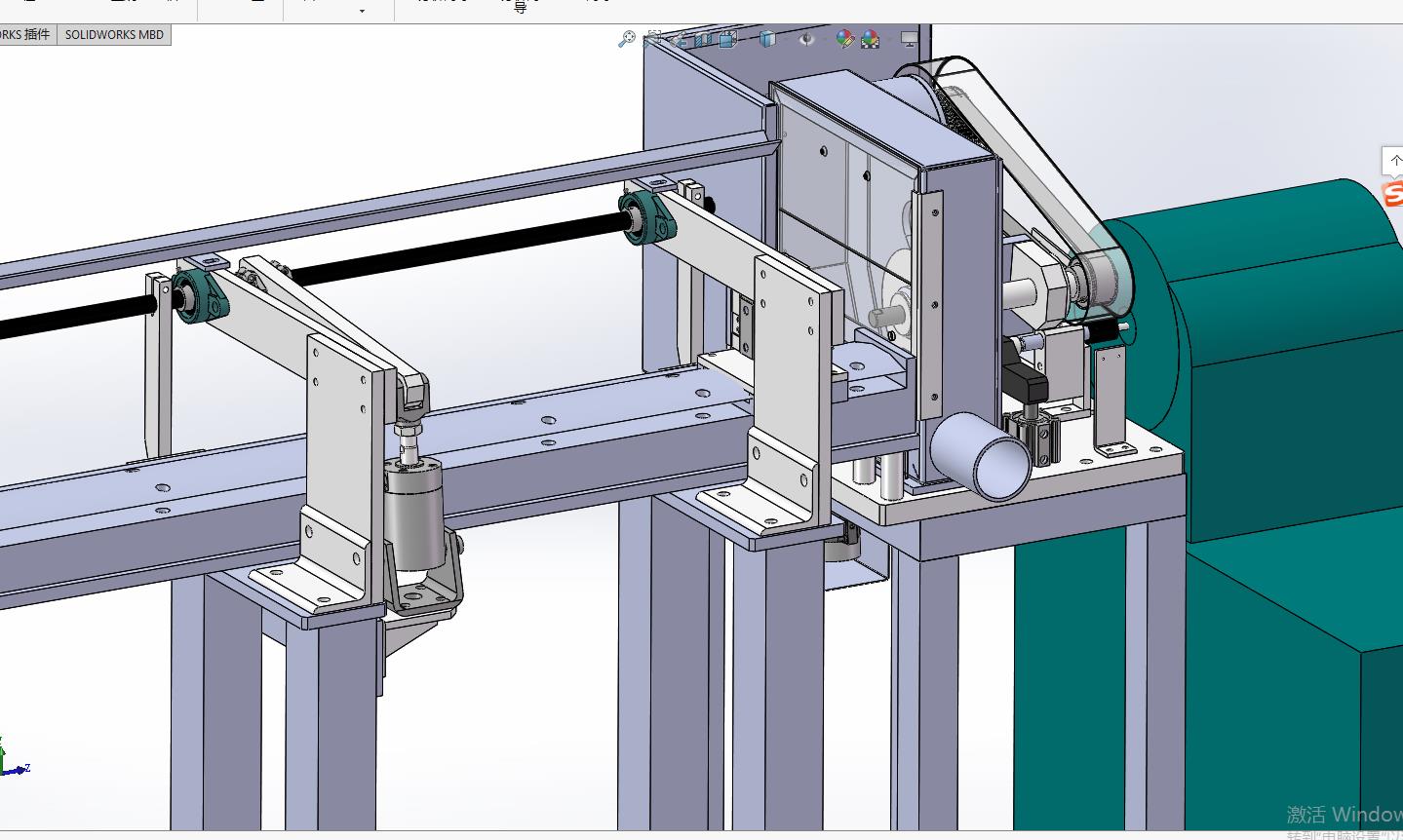Open the Apply Scene icon
1403x840 pixels.
[870, 38]
